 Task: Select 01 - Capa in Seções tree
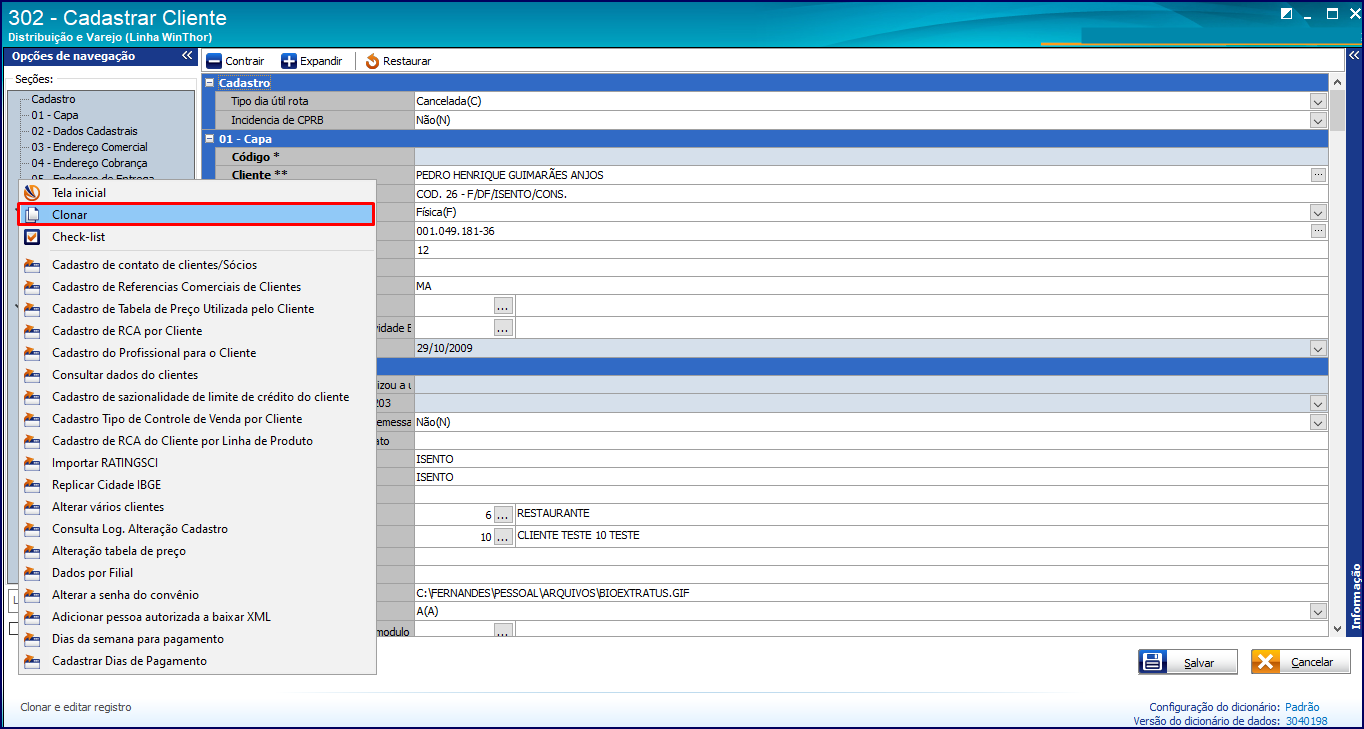point(54,115)
